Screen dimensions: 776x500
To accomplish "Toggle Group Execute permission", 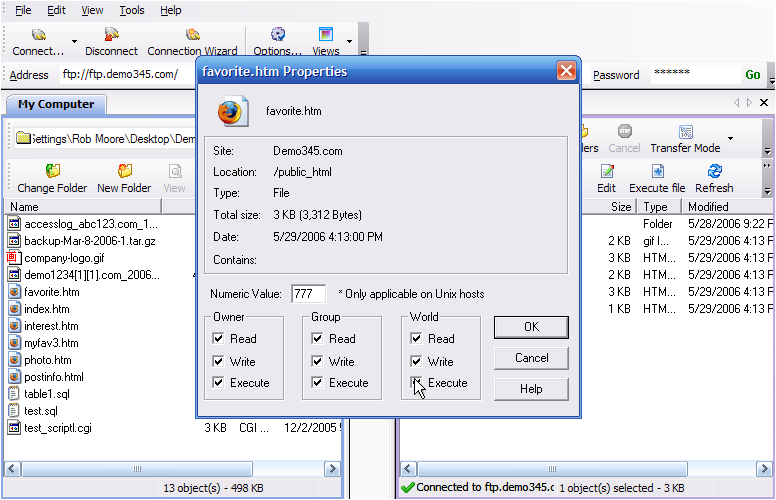I will (317, 382).
